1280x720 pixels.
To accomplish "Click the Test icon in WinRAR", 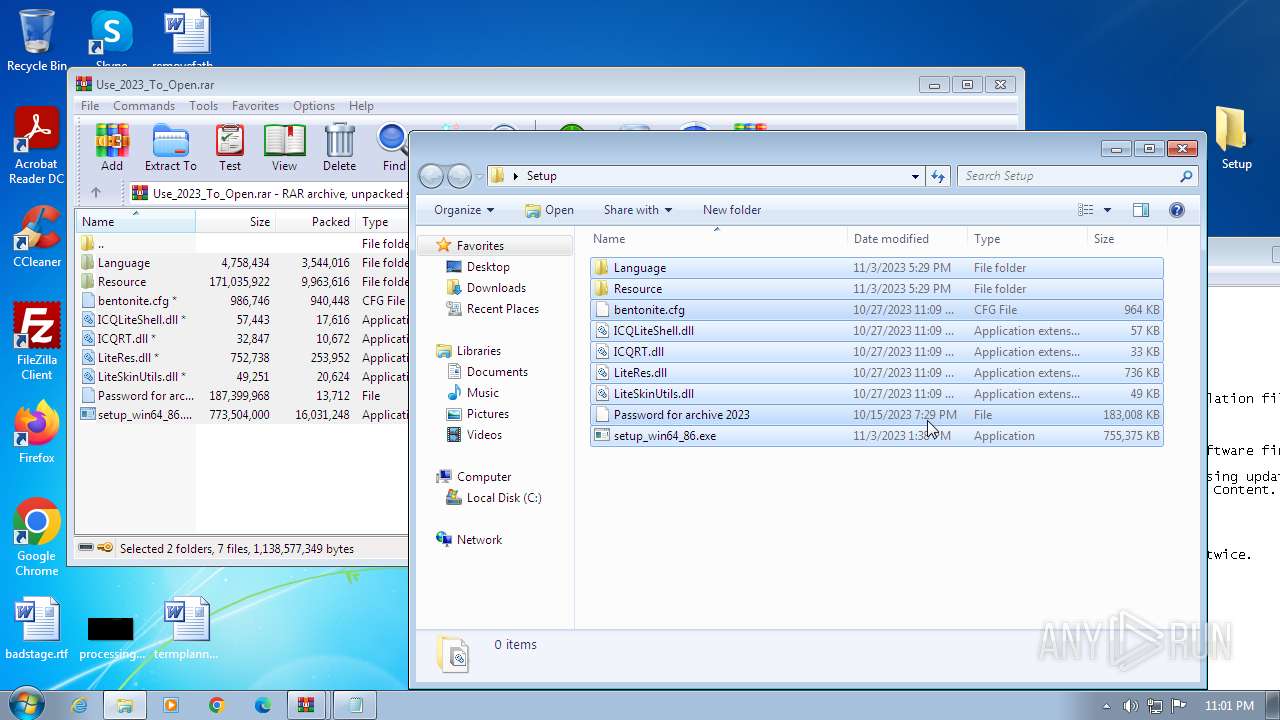I will pyautogui.click(x=230, y=147).
